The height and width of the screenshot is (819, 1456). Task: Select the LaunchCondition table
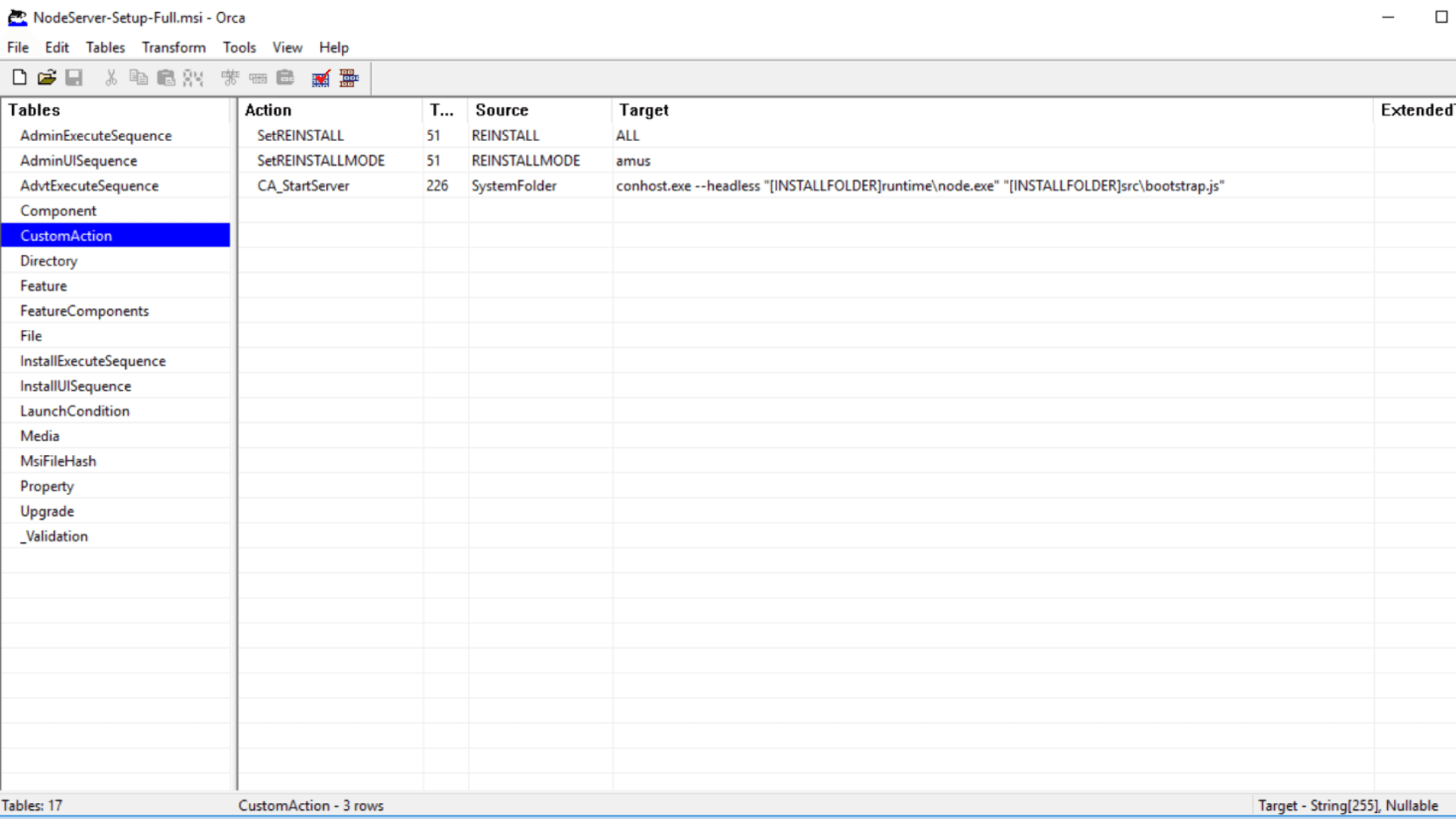[74, 411]
